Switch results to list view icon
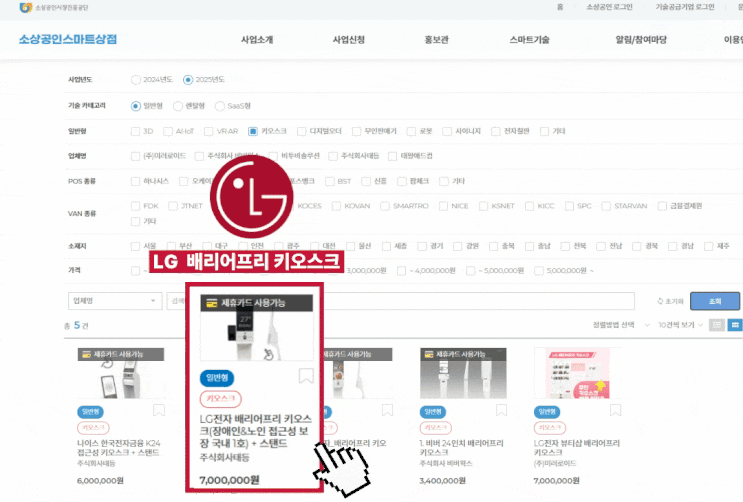The image size is (743, 502). (717, 325)
